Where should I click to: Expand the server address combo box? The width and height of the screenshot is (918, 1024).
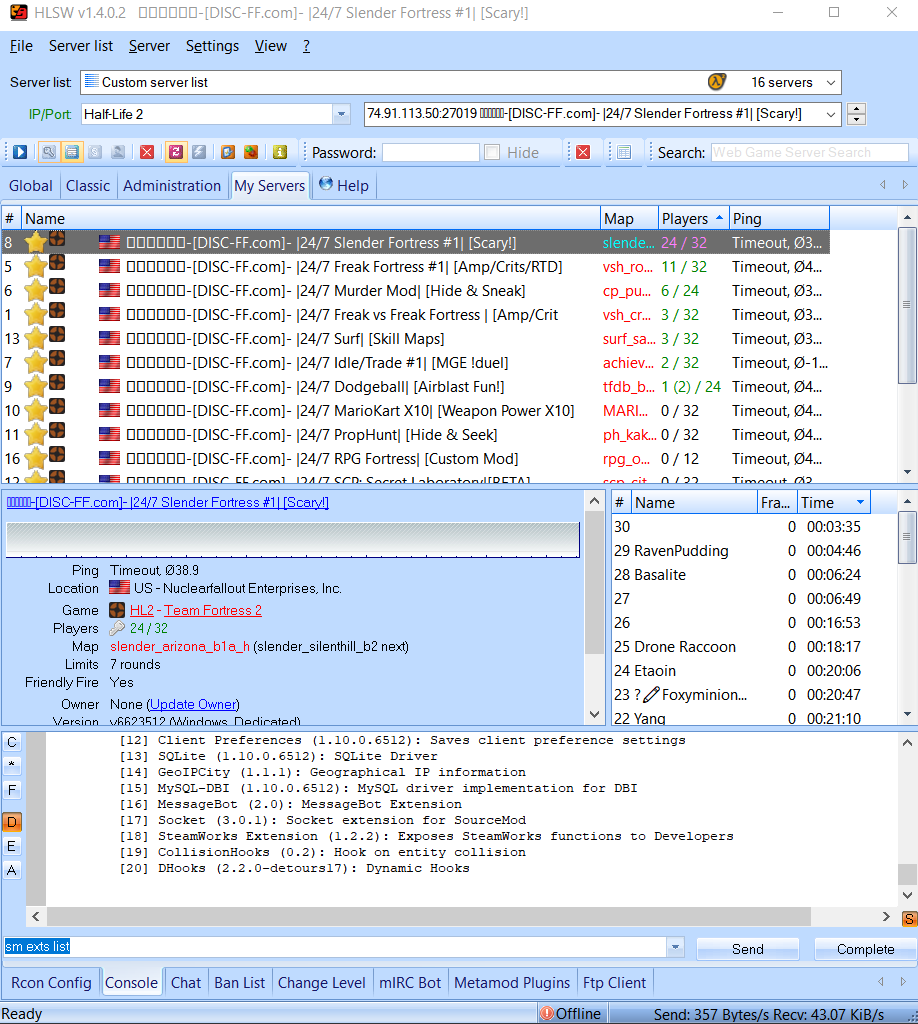831,114
